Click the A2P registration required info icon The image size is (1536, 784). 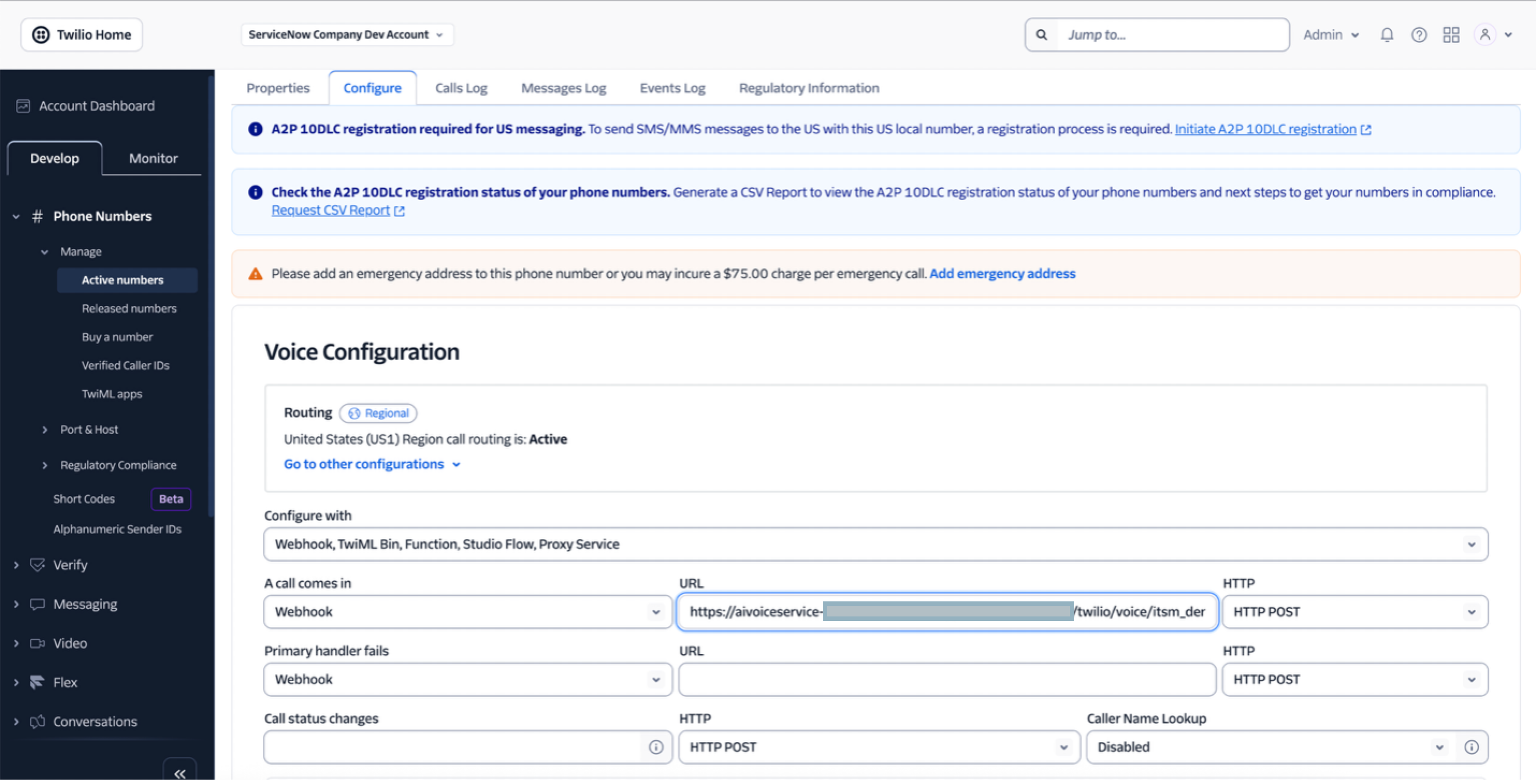[x=255, y=129]
